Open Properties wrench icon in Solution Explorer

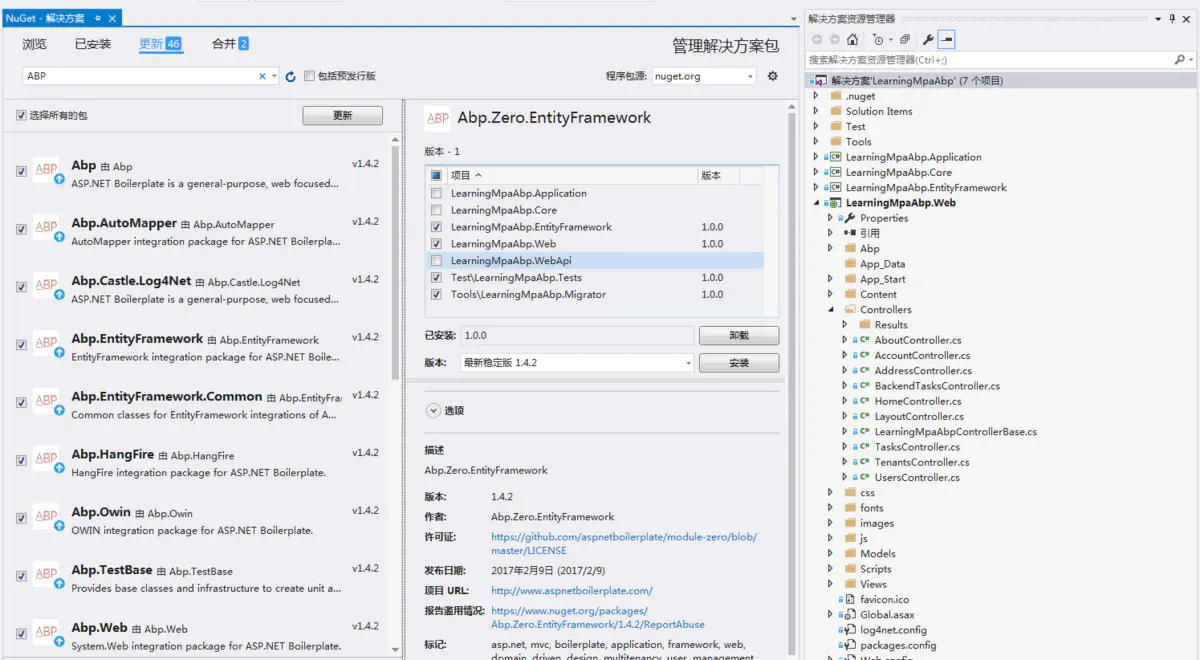[x=928, y=40]
